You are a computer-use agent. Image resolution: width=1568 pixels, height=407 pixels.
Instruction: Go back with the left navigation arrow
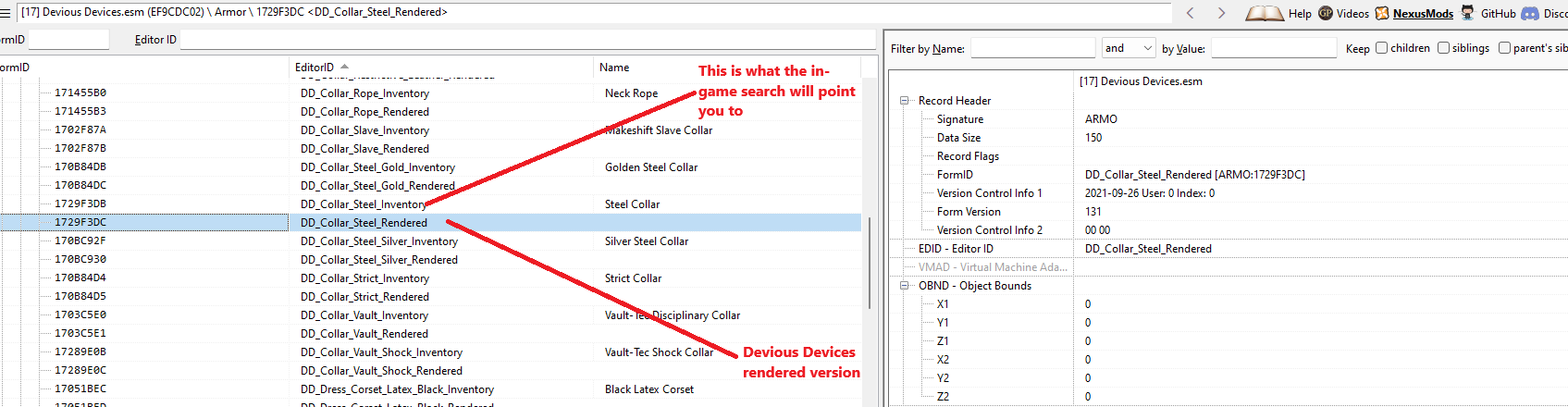pos(1191,13)
